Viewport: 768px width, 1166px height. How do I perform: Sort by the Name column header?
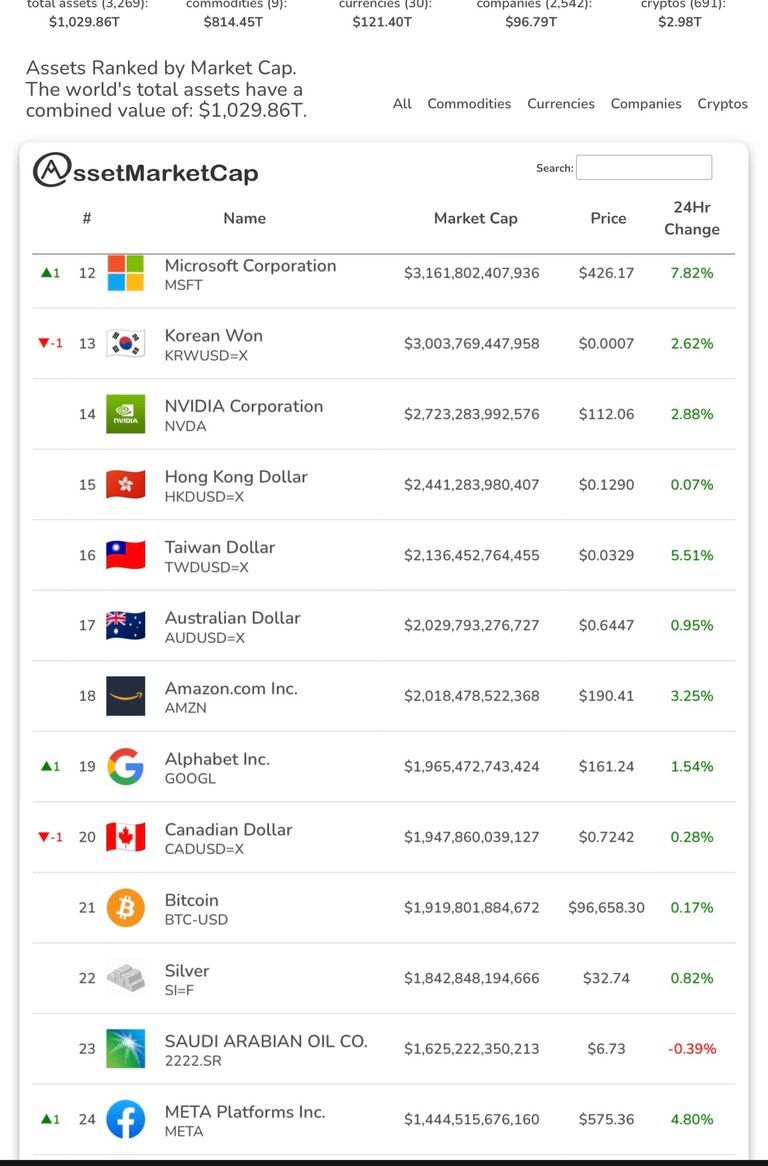[245, 218]
